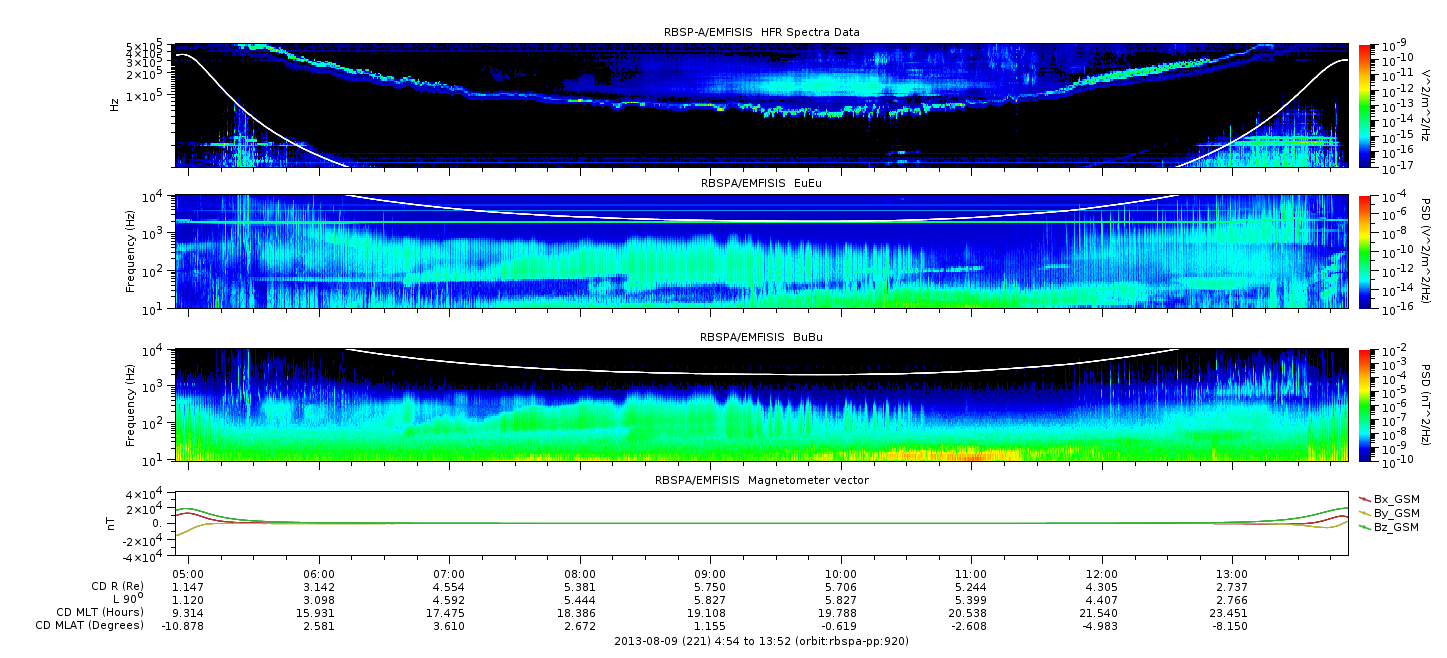Click the RBSPA/EMFISIS BuBu panel title
The height and width of the screenshot is (658, 1447).
tap(761, 338)
